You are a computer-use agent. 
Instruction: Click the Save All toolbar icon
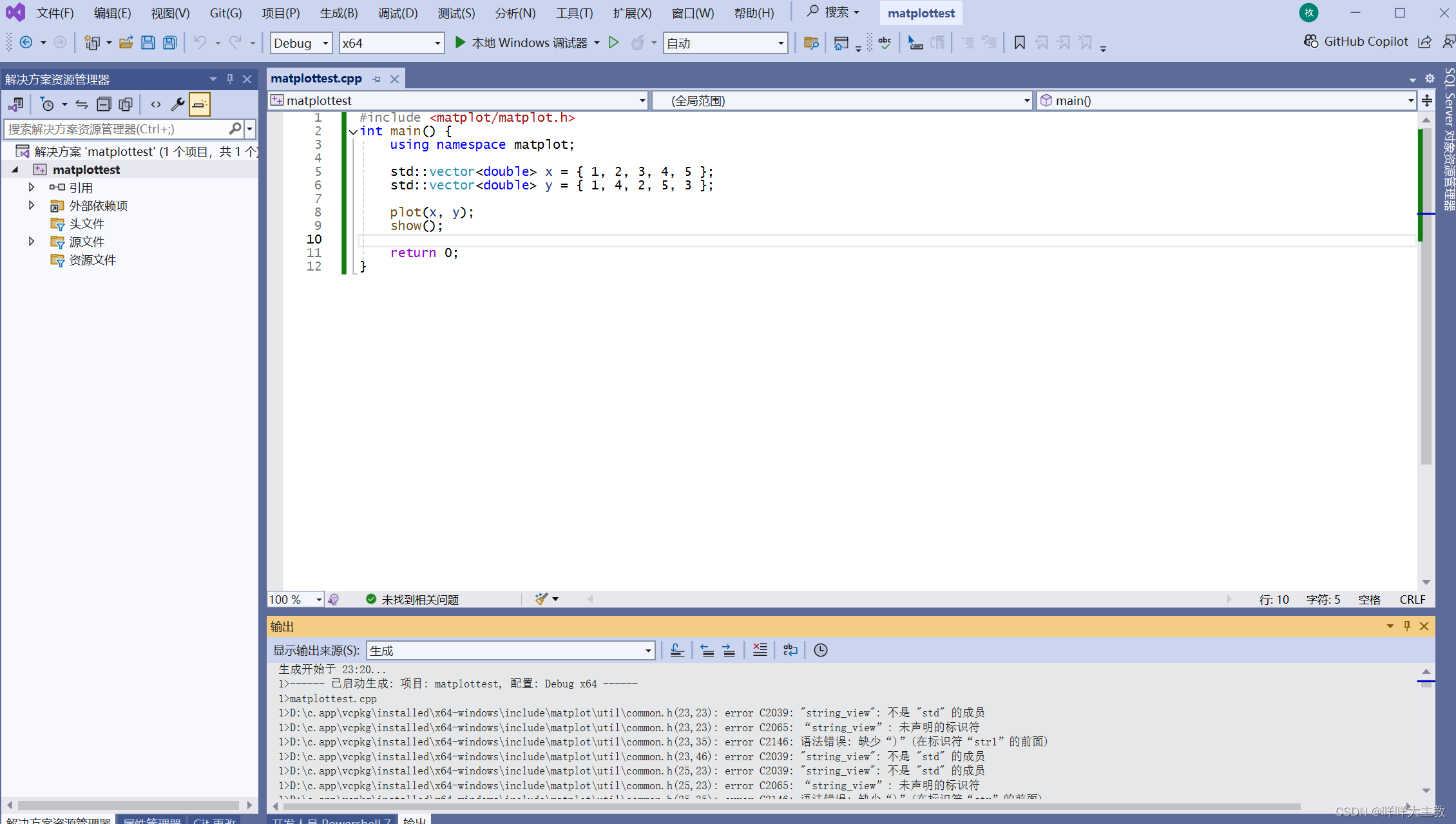click(x=170, y=43)
